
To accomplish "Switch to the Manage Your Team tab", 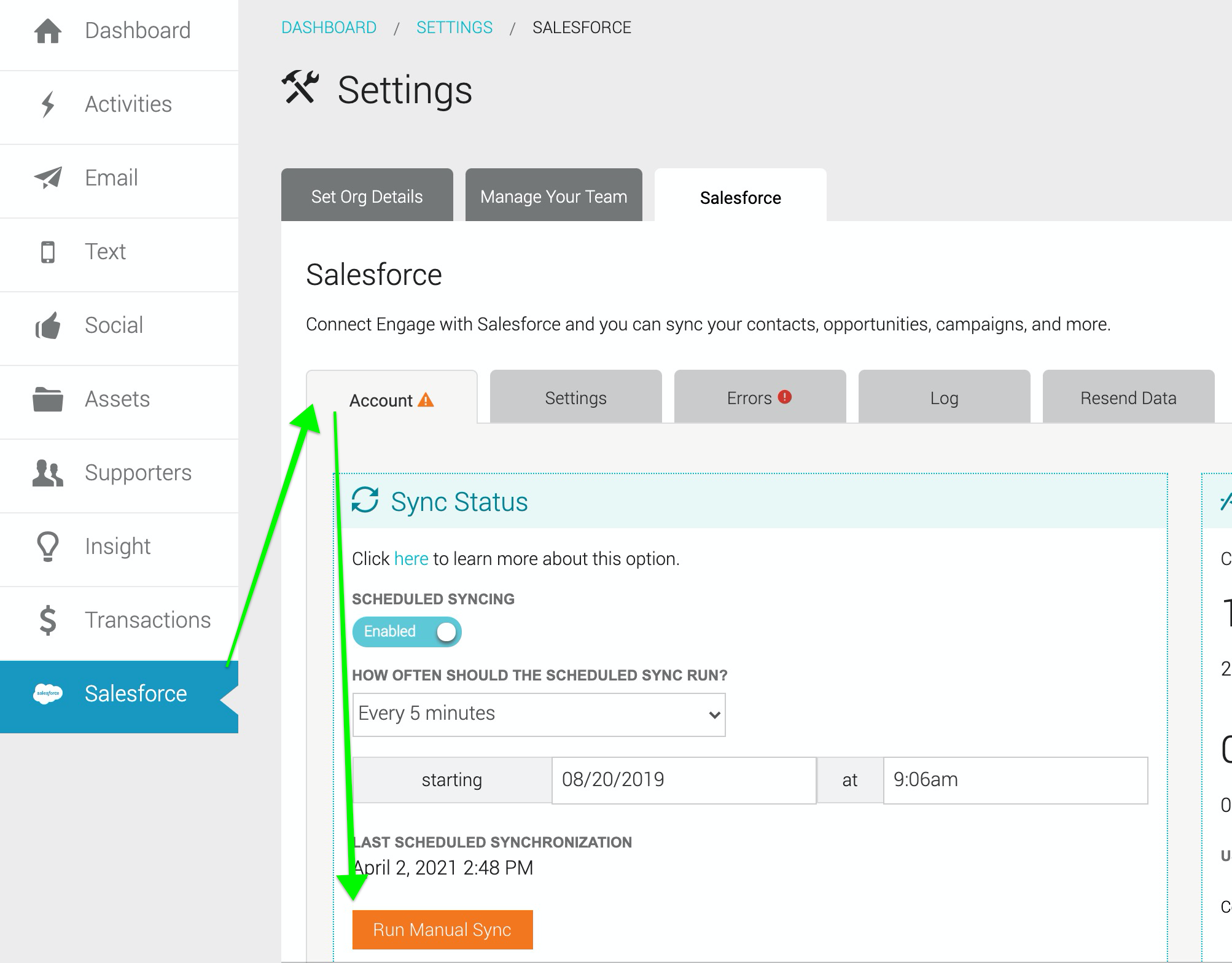I will pos(554,195).
